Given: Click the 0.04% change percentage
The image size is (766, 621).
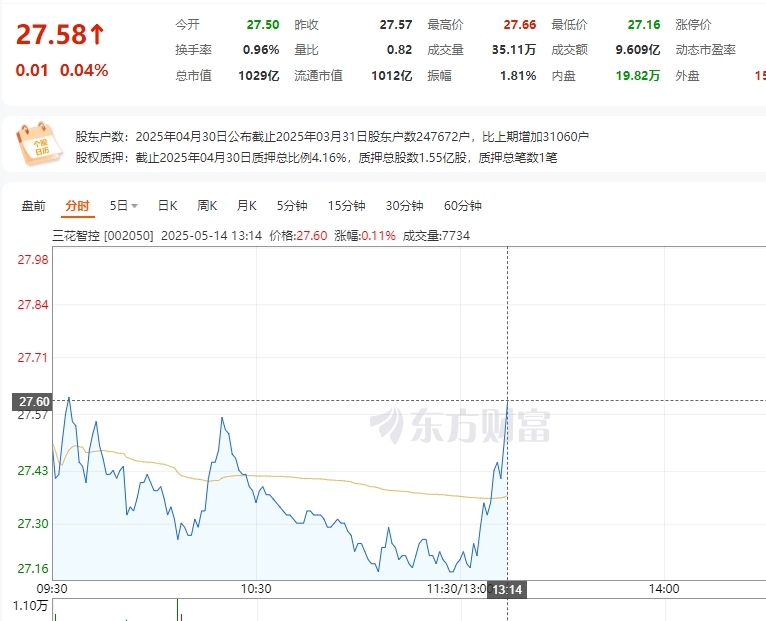Looking at the screenshot, I should click(x=84, y=70).
